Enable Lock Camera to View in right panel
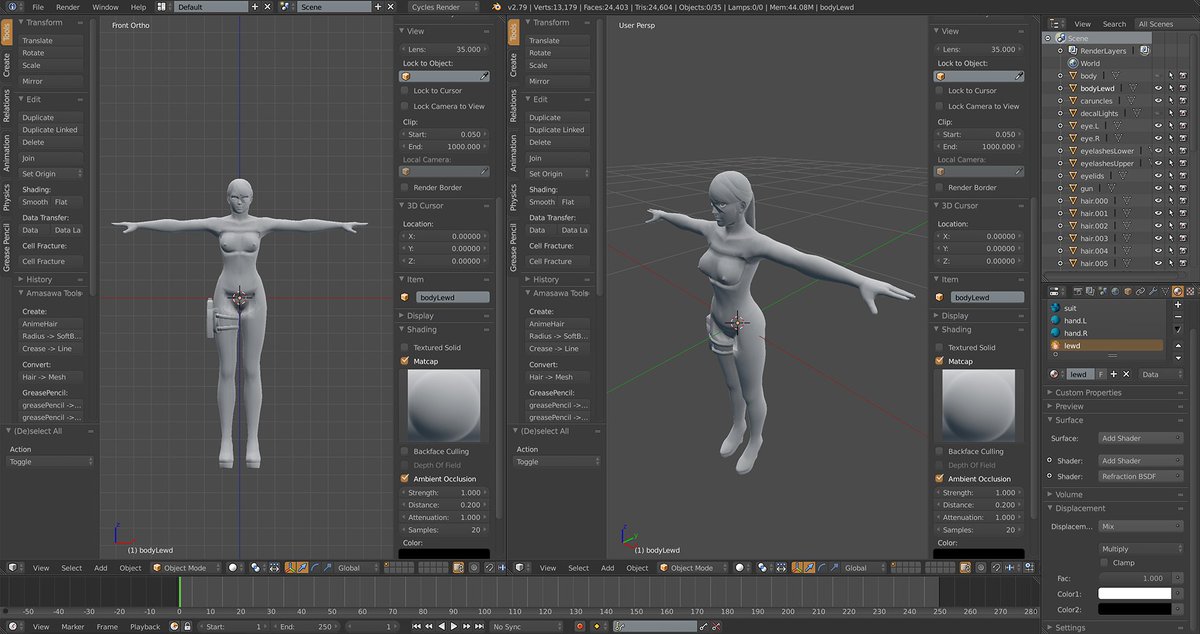 pos(939,106)
